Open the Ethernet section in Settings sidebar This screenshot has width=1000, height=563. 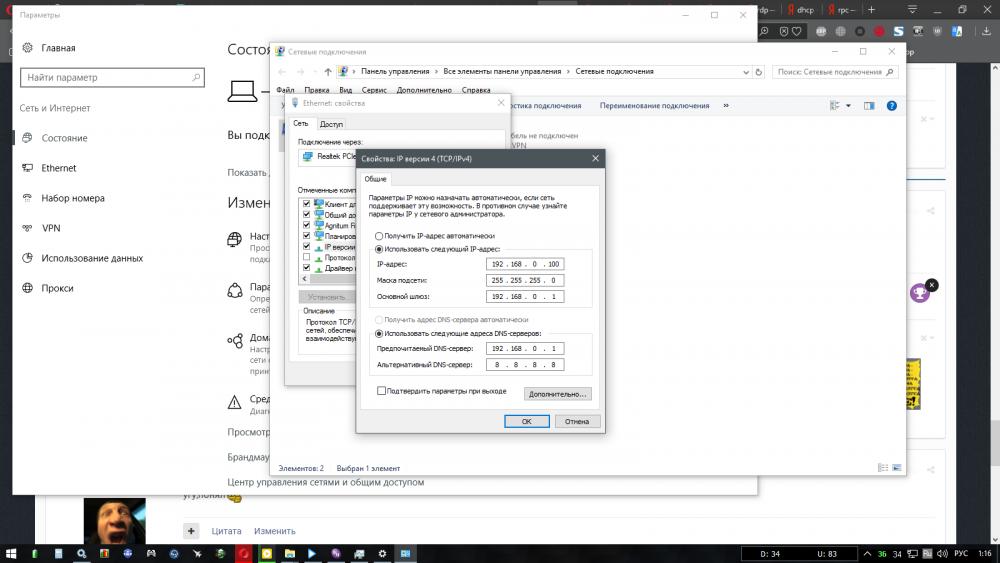pyautogui.click(x=58, y=168)
